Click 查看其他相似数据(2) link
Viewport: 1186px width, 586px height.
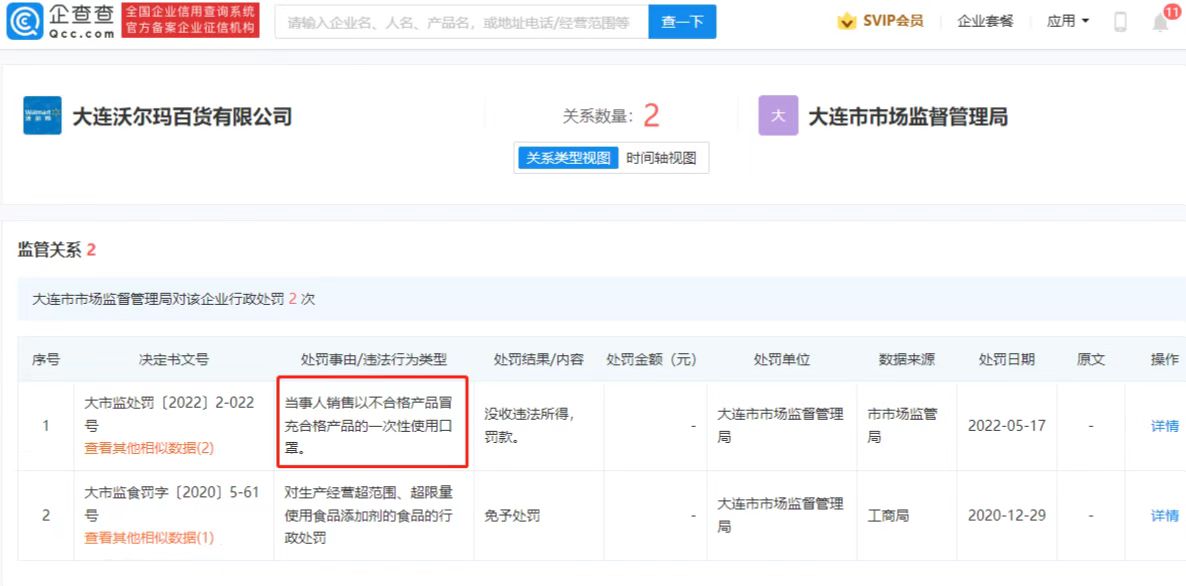pos(149,448)
